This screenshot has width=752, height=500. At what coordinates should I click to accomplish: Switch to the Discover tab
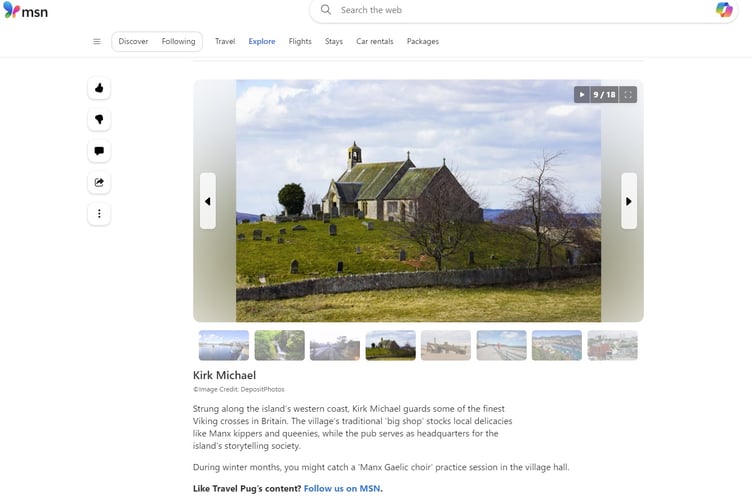(x=133, y=41)
